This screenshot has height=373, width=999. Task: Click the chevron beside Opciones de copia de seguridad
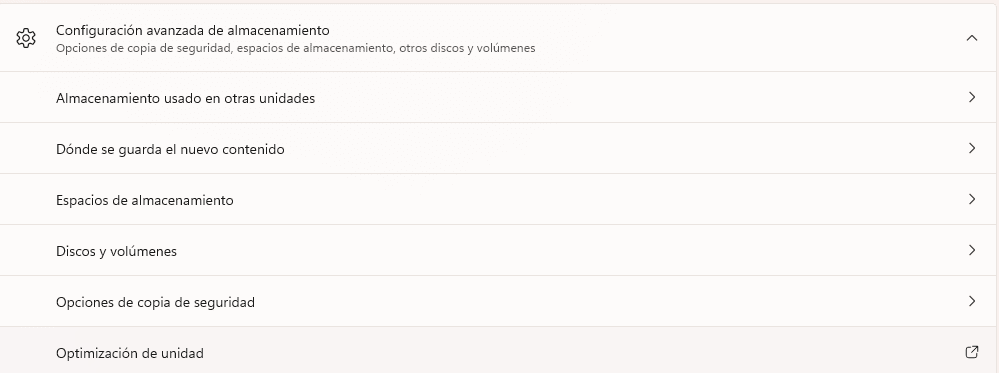972,301
